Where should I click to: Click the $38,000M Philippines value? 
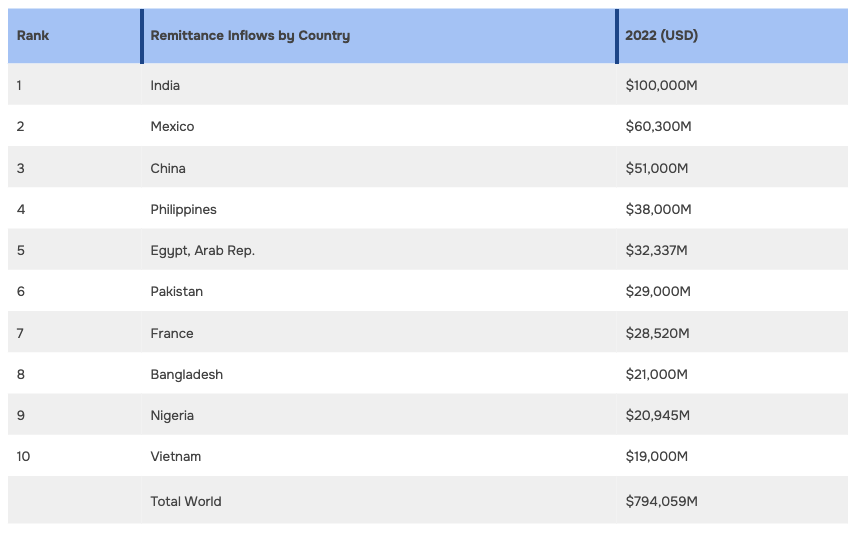tap(658, 210)
